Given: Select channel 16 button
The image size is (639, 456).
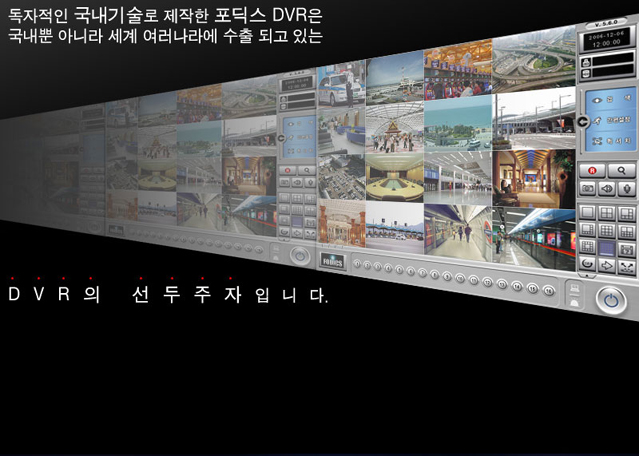Looking at the screenshot, I should [x=549, y=291].
